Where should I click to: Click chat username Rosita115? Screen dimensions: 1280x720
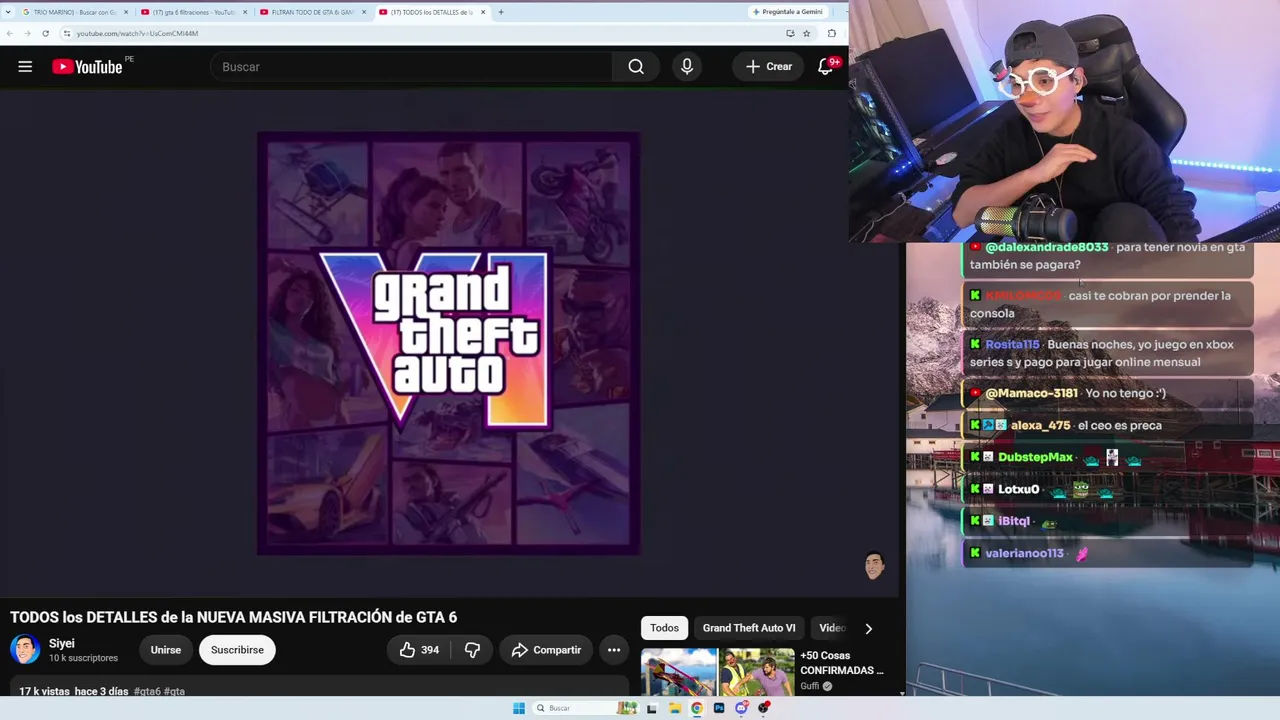pos(1012,345)
